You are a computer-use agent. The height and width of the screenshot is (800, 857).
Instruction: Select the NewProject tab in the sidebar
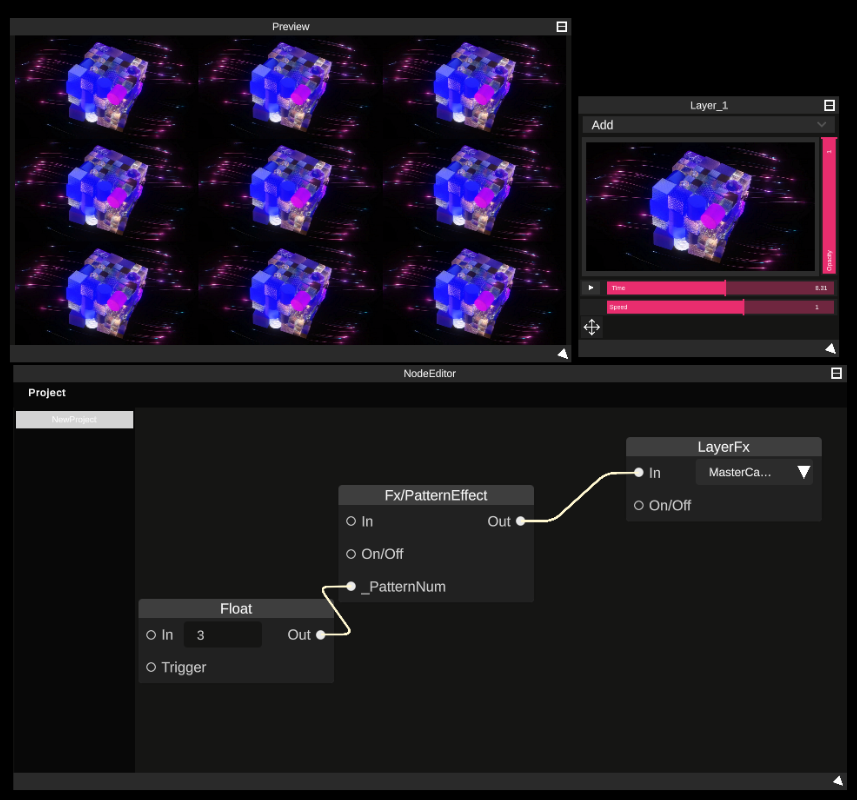point(74,419)
